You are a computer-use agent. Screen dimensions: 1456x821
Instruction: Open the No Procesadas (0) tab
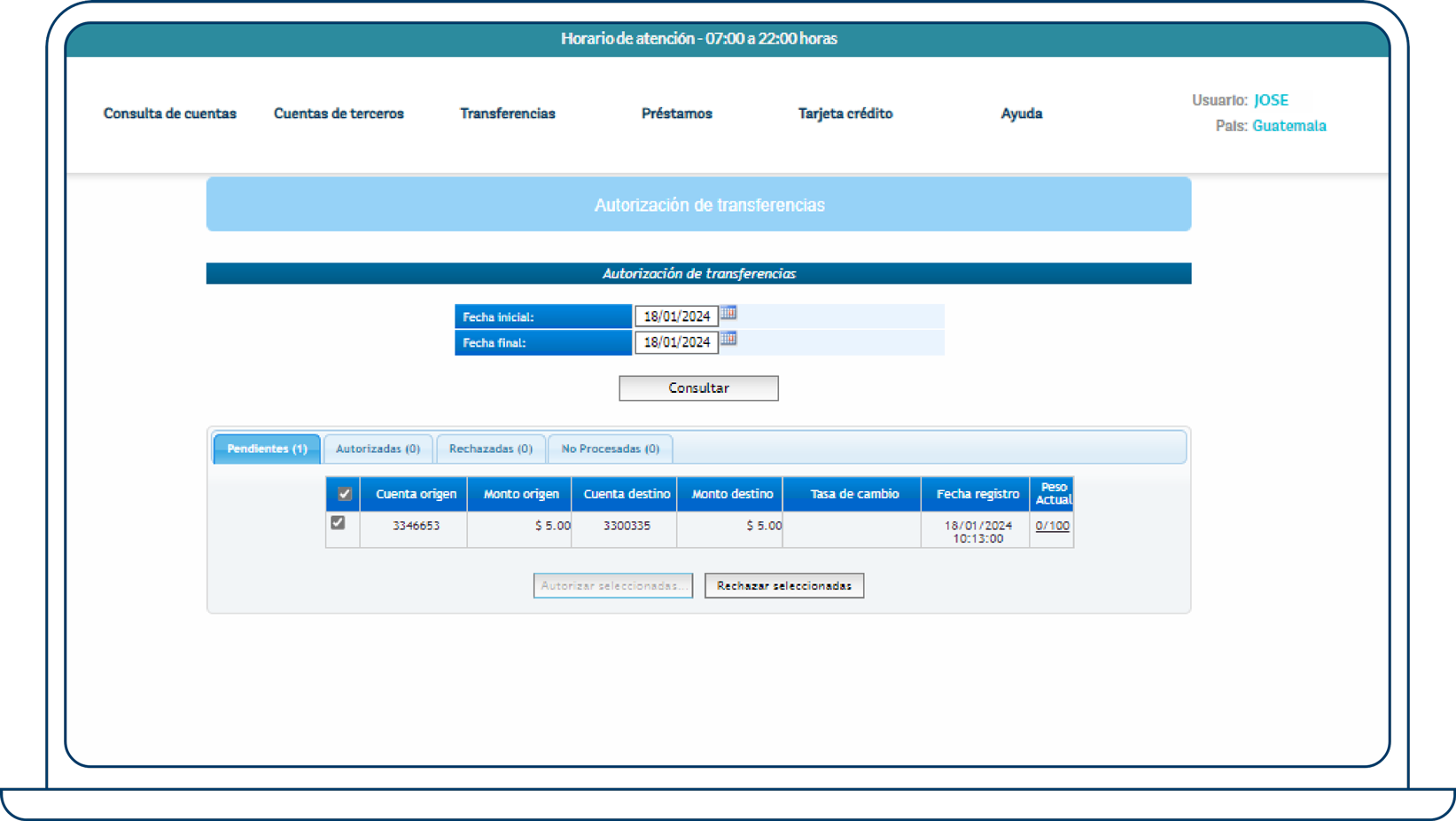[x=610, y=449]
